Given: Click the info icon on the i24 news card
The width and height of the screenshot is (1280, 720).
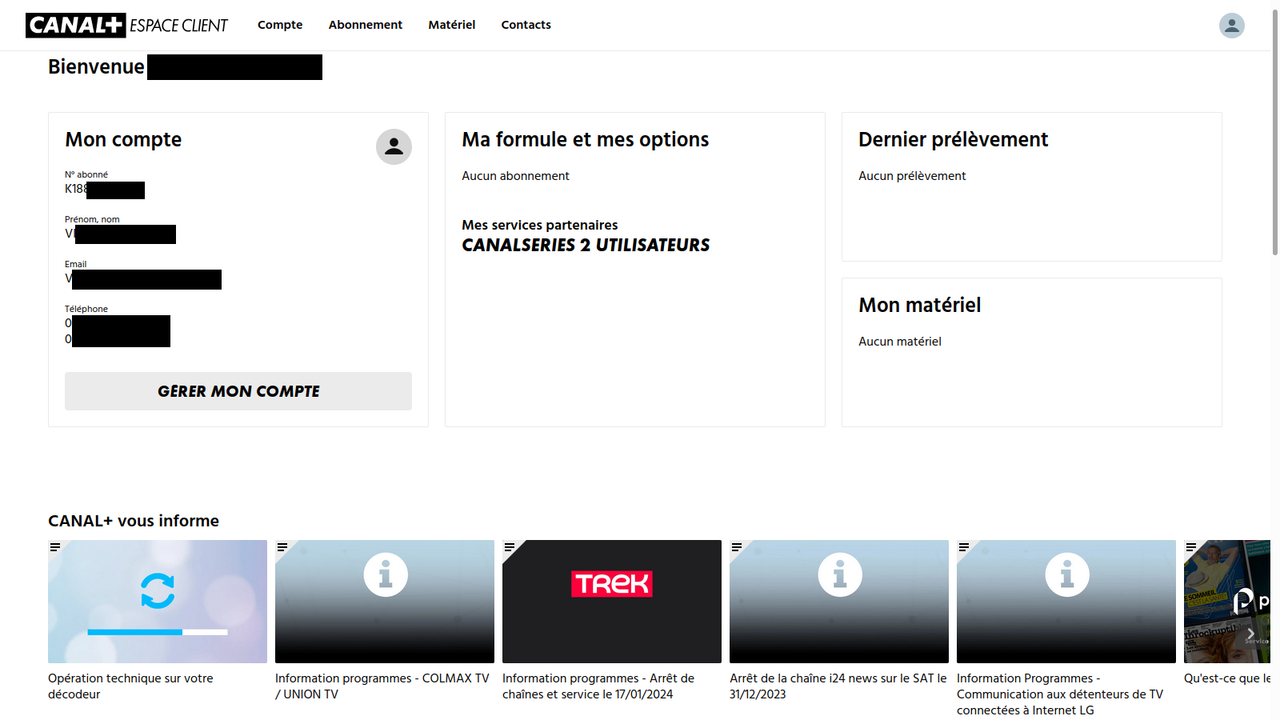Looking at the screenshot, I should [839, 575].
